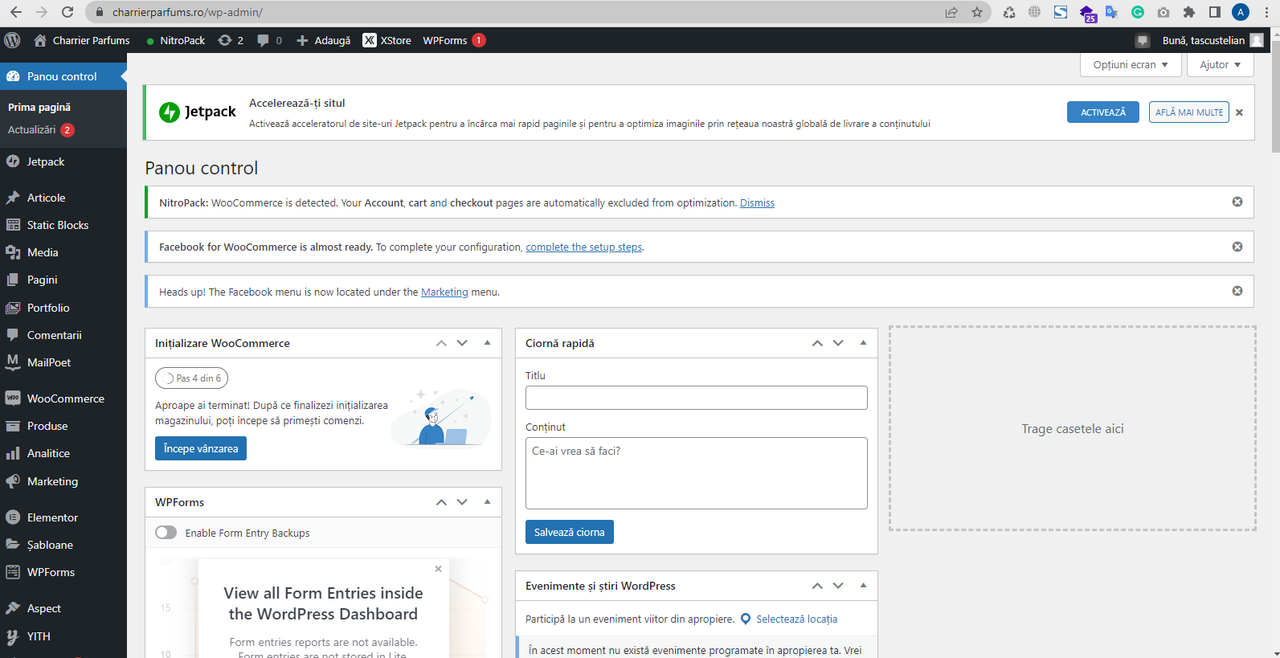Image resolution: width=1280 pixels, height=658 pixels.
Task: Open Șabloane templates in the sidebar
Action: [x=63, y=545]
